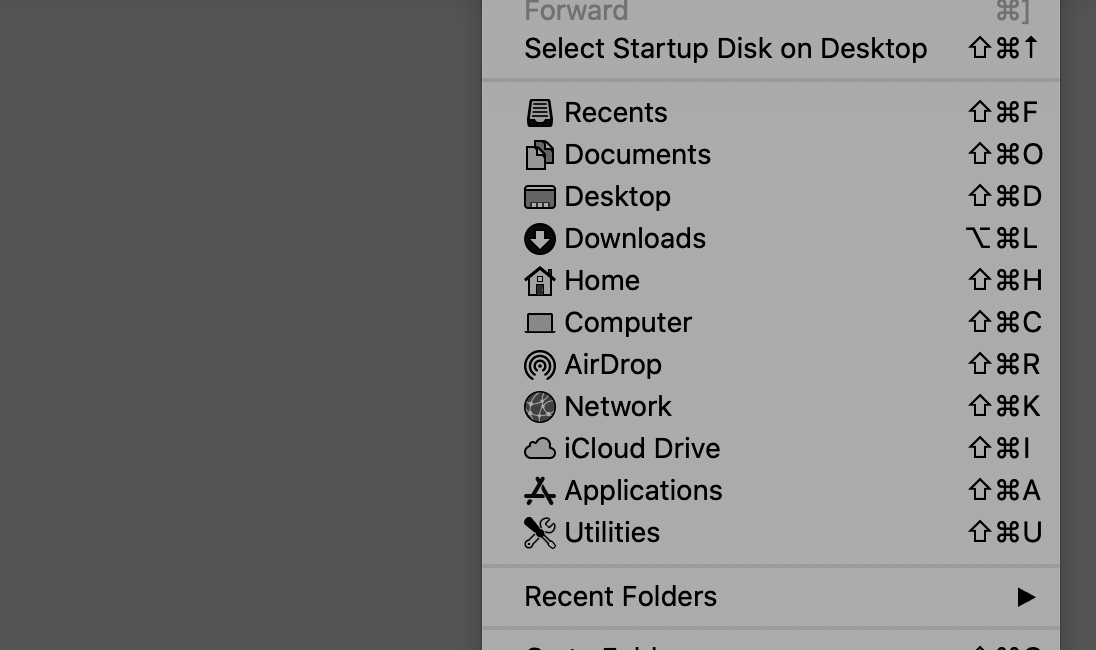Open the Recent Folders menu entry
Screen dimensions: 1096x650
(771, 597)
